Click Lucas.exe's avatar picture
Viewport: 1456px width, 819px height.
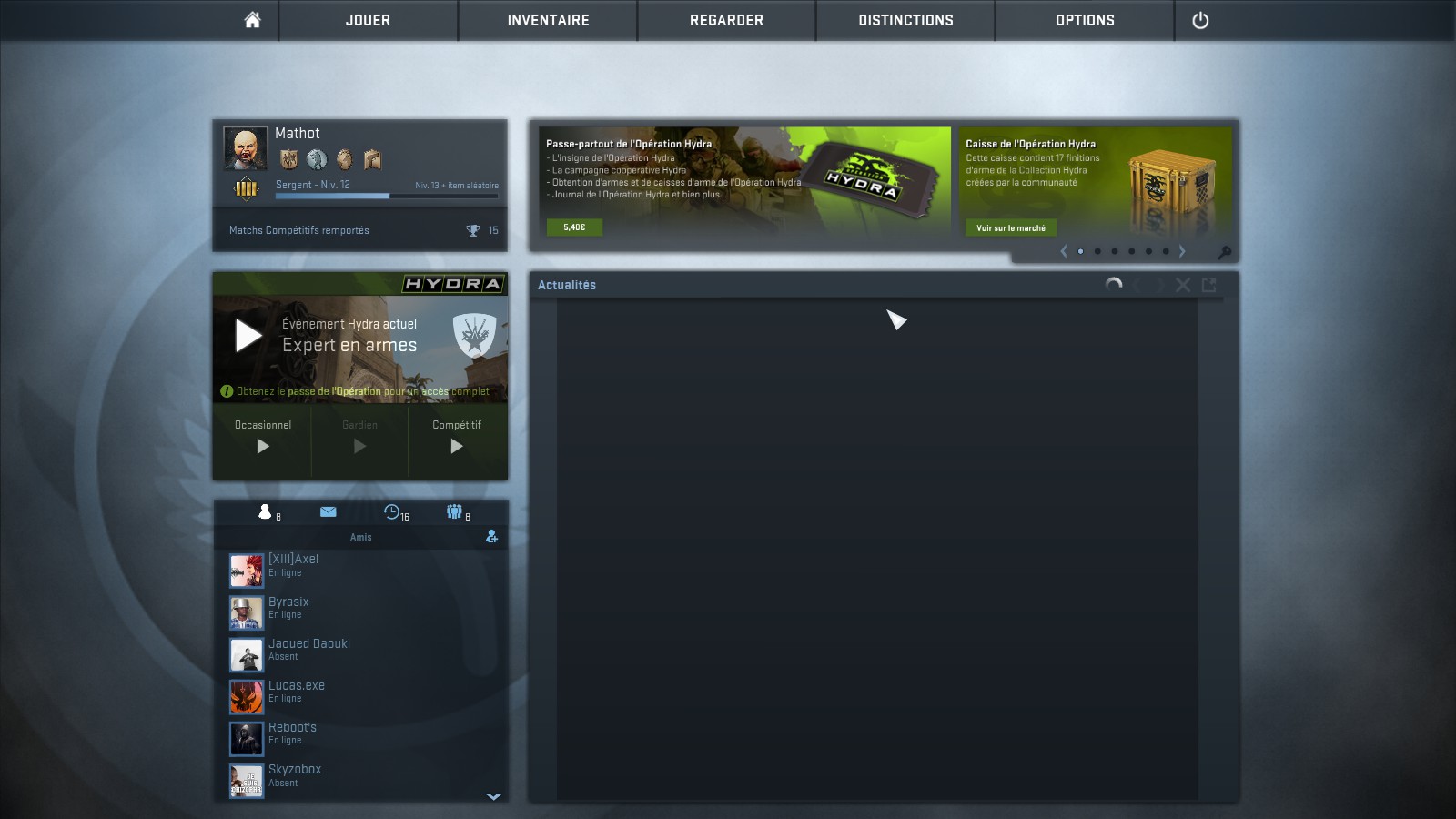(247, 696)
